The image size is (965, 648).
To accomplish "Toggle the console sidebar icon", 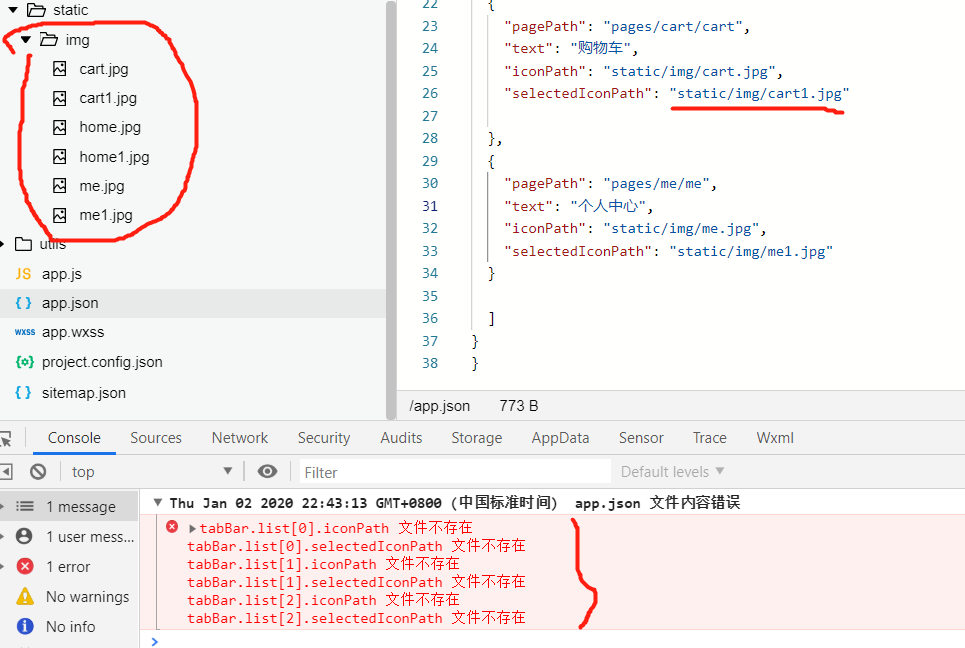I will pyautogui.click(x=6, y=472).
